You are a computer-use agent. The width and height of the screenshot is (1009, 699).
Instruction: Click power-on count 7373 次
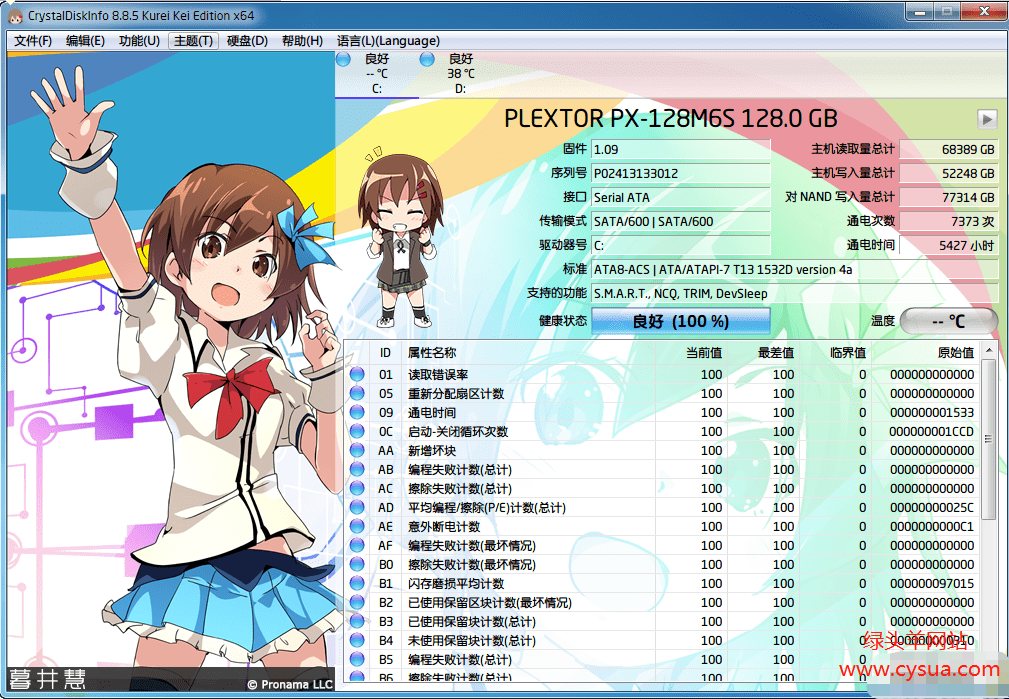949,221
